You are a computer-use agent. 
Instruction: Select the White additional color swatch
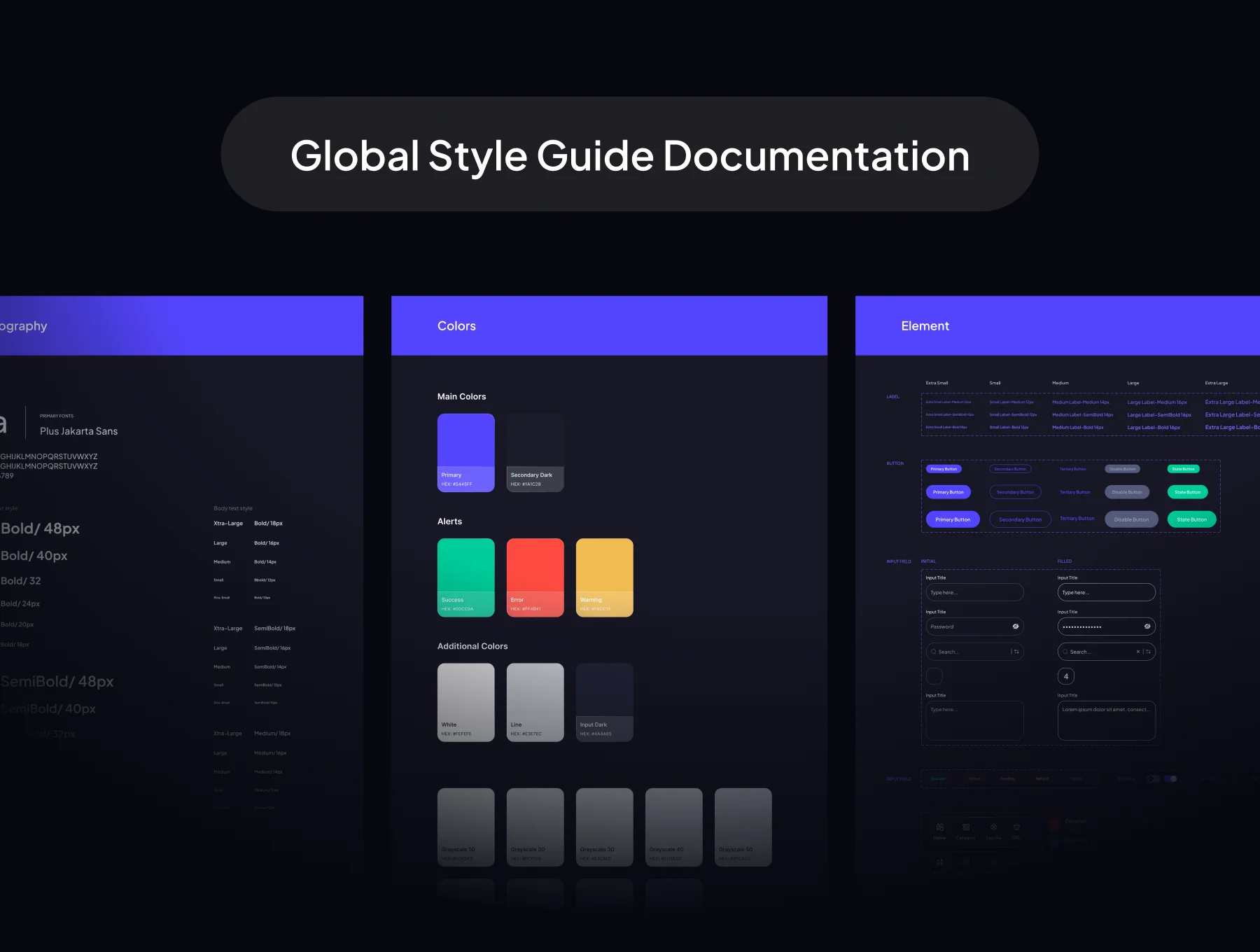tap(466, 702)
